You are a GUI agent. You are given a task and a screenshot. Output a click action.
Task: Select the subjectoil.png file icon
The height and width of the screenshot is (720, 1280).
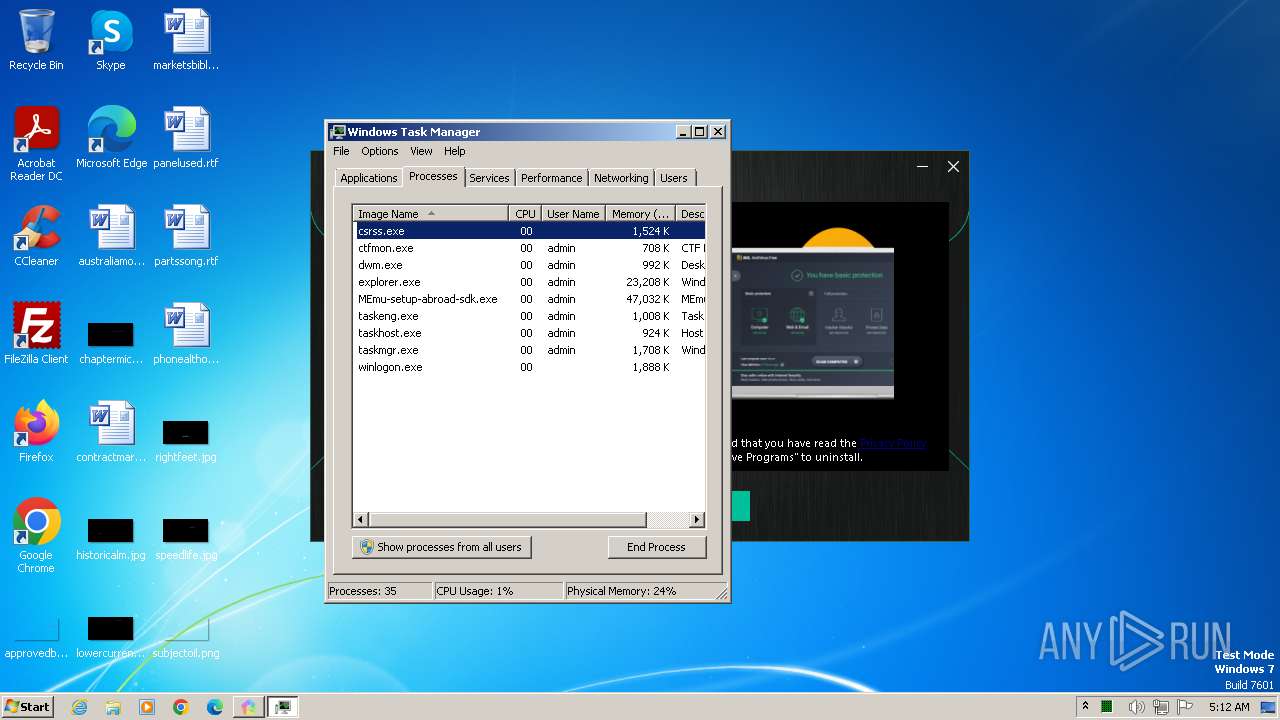[186, 636]
